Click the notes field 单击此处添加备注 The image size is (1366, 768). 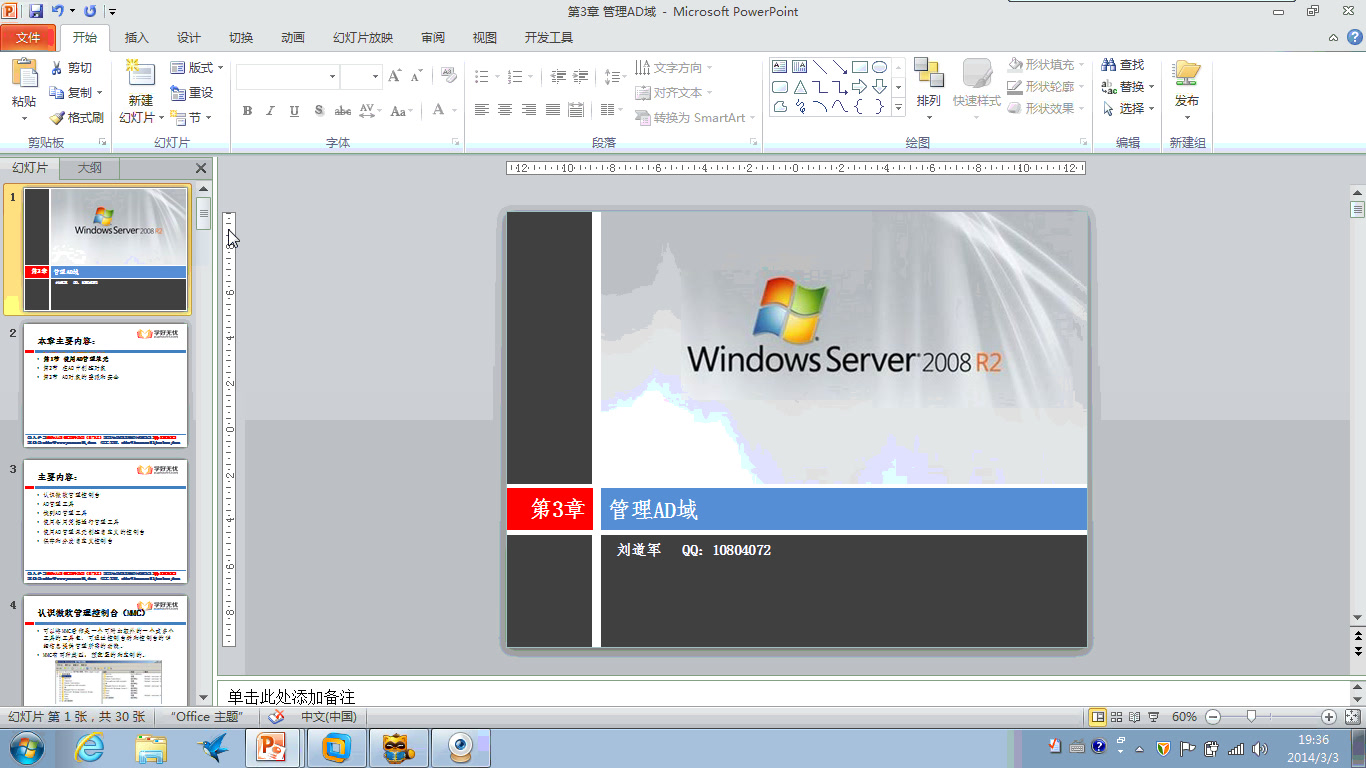click(x=781, y=694)
